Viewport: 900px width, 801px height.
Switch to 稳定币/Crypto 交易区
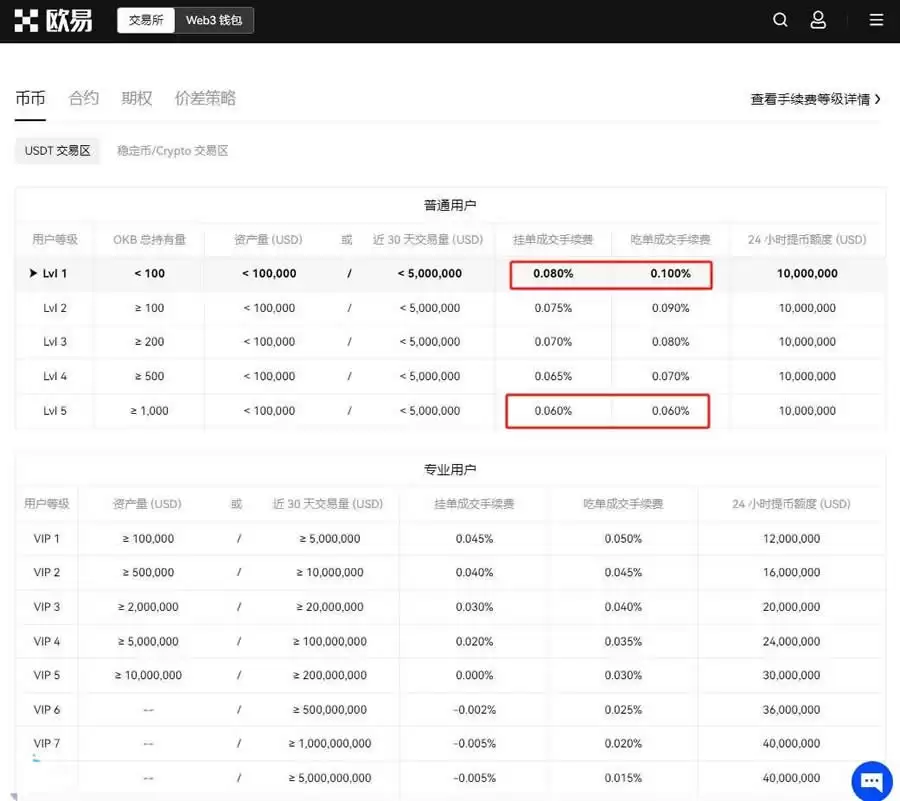pyautogui.click(x=175, y=150)
